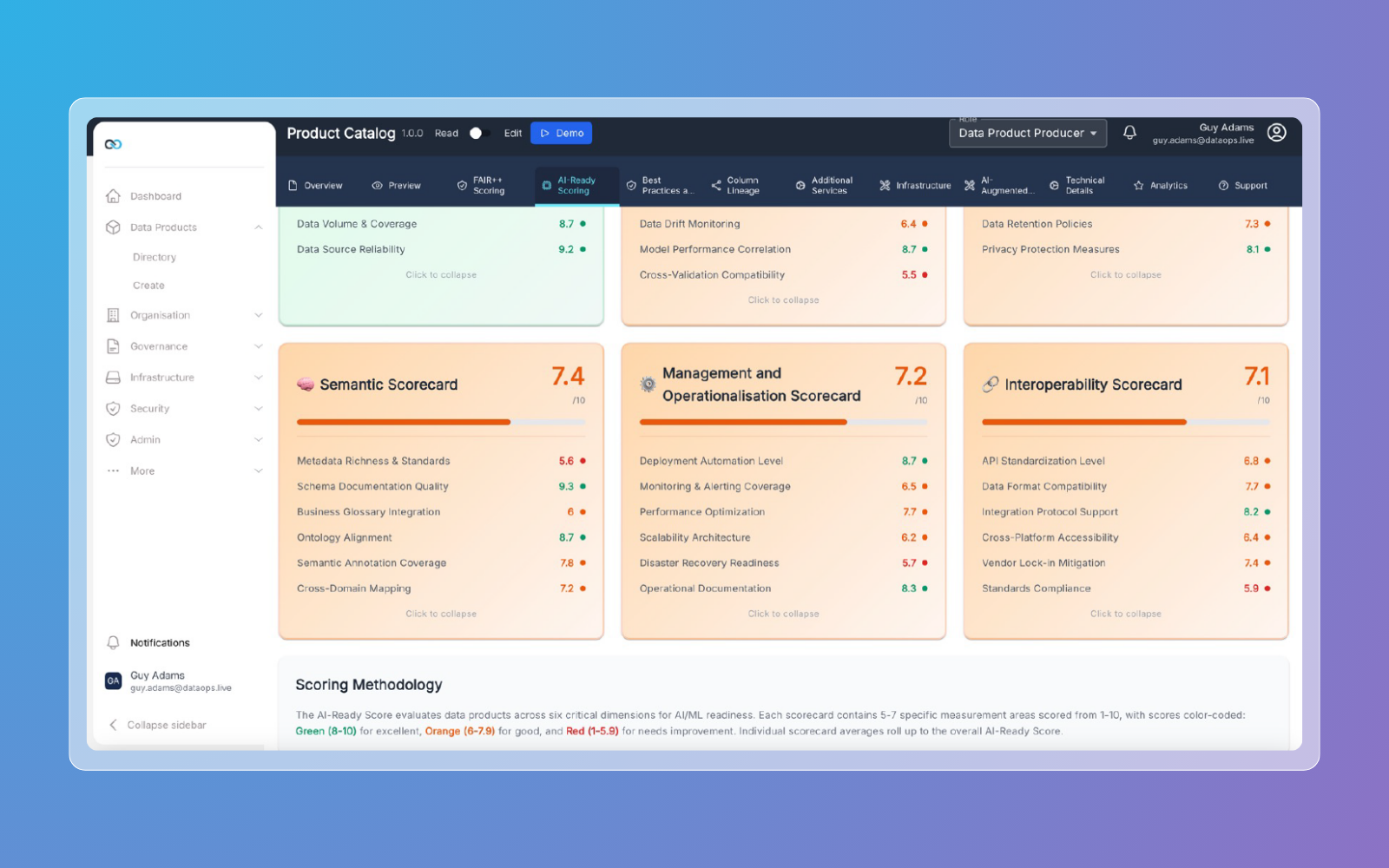Viewport: 1389px width, 868px height.
Task: Open the Data Product Producer role dropdown
Action: pos(1027,133)
